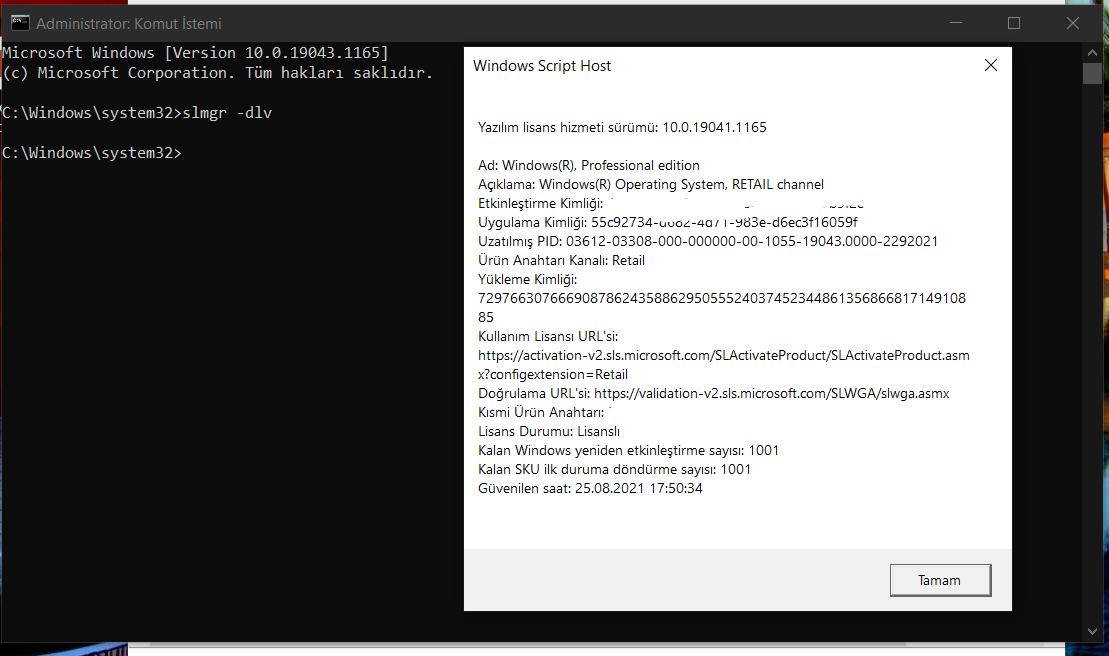1109x656 pixels.
Task: Click 'Lisans Durumu: Lisanslı' line
Action: click(x=548, y=432)
